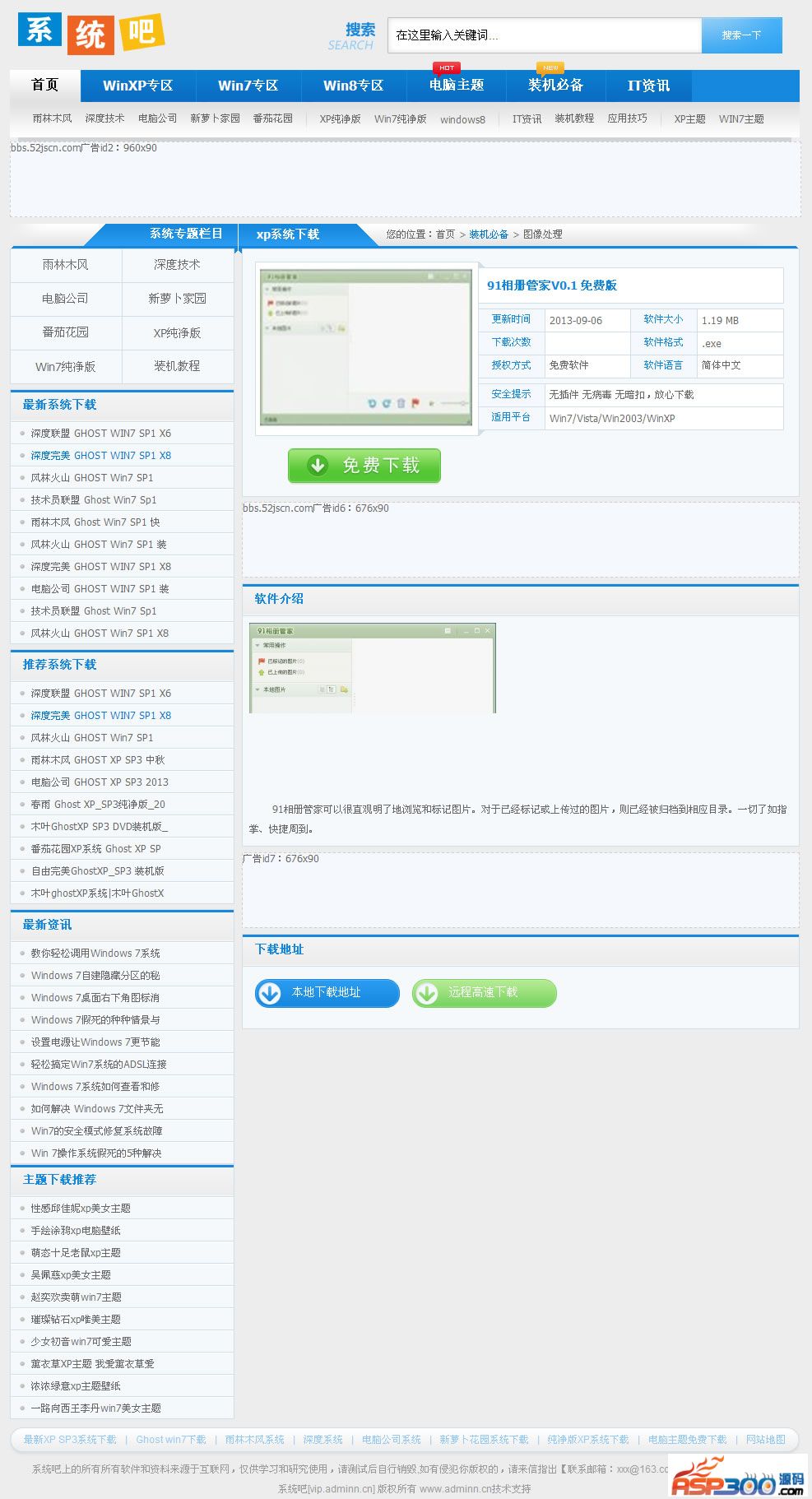Open 少女初音win7可爱主题 theme link
This screenshot has width=812, height=1499.
81,1342
